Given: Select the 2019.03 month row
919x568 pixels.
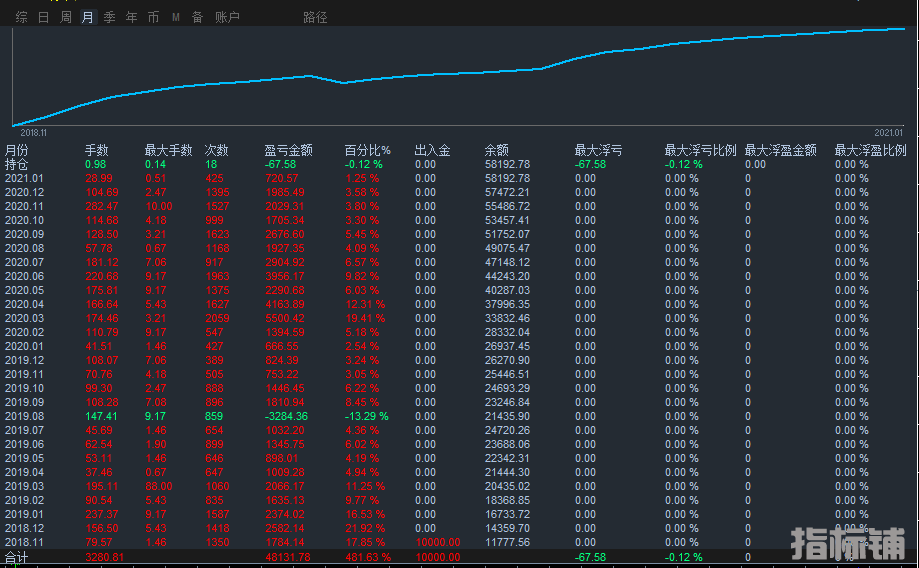Looking at the screenshot, I should click(x=460, y=487).
